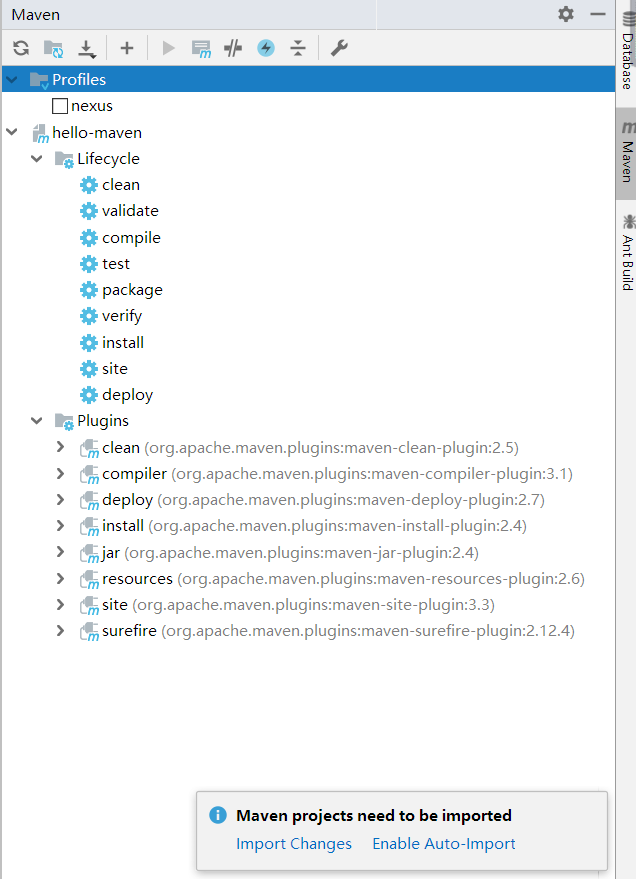Open the Database side tab
Image resolution: width=636 pixels, height=879 pixels.
(x=627, y=50)
